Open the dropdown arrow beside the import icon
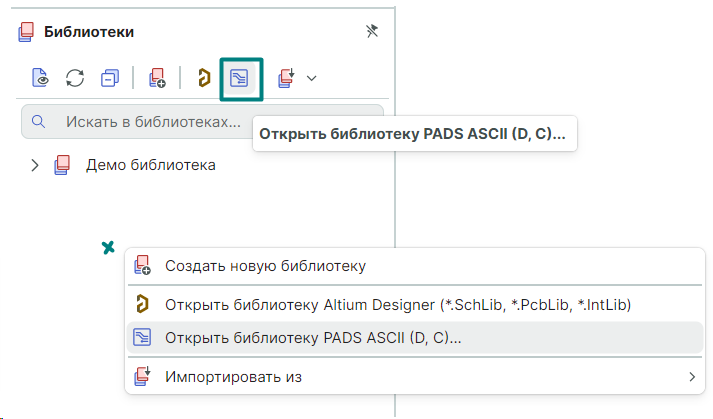Screen dimensions: 713x419 click(312, 78)
